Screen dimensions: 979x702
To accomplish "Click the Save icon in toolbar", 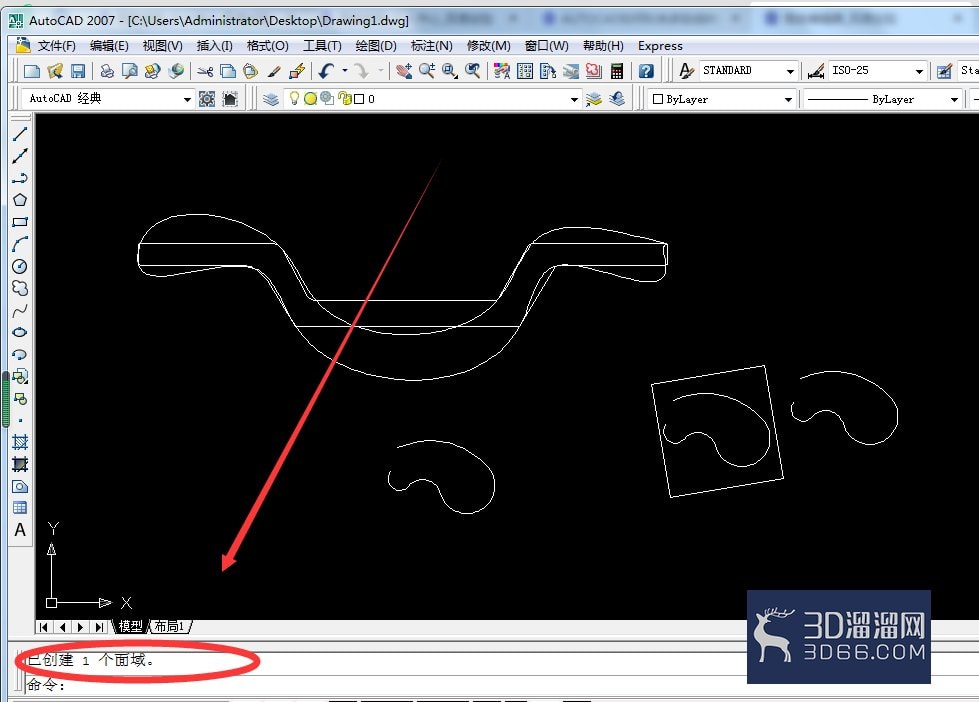I will click(x=77, y=71).
